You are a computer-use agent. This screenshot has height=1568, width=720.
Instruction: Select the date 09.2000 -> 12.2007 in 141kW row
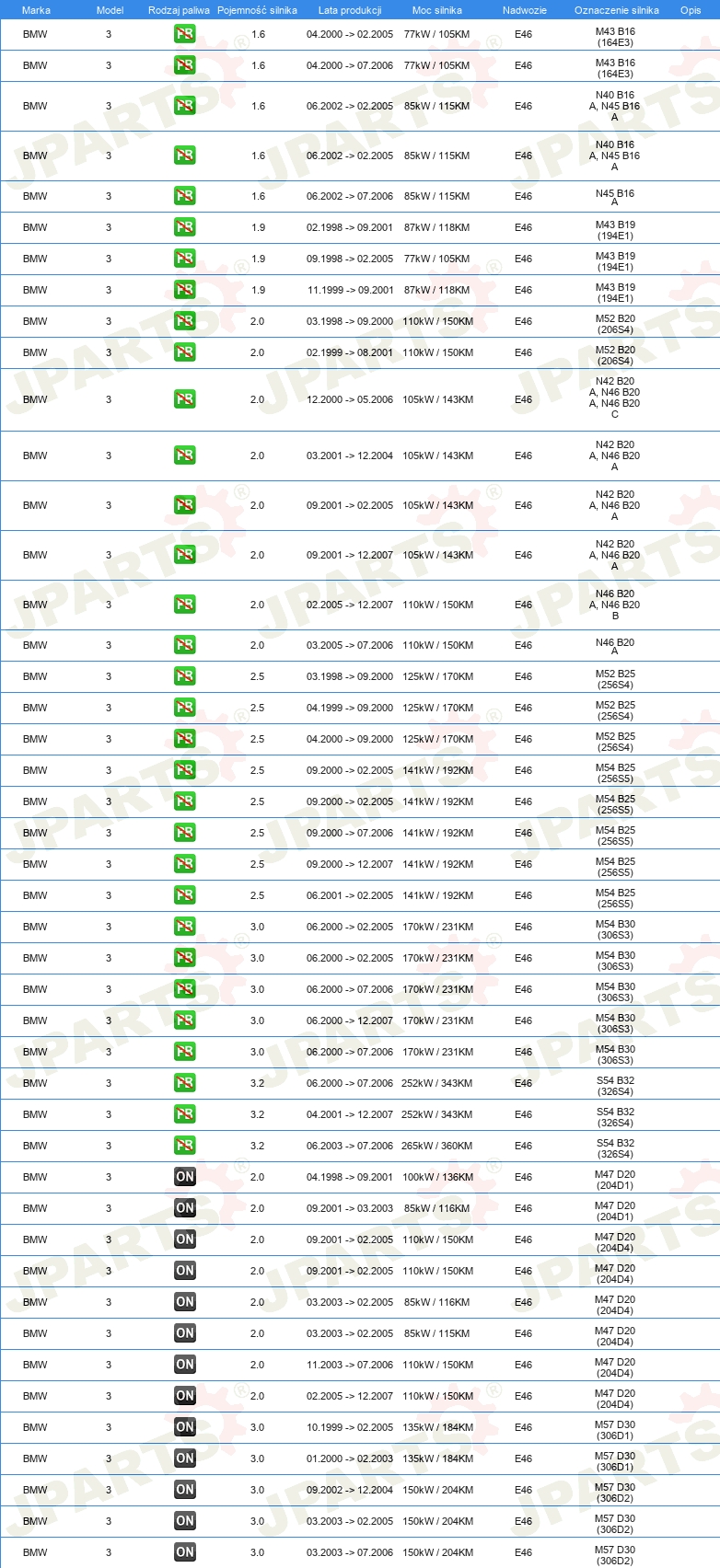[350, 864]
